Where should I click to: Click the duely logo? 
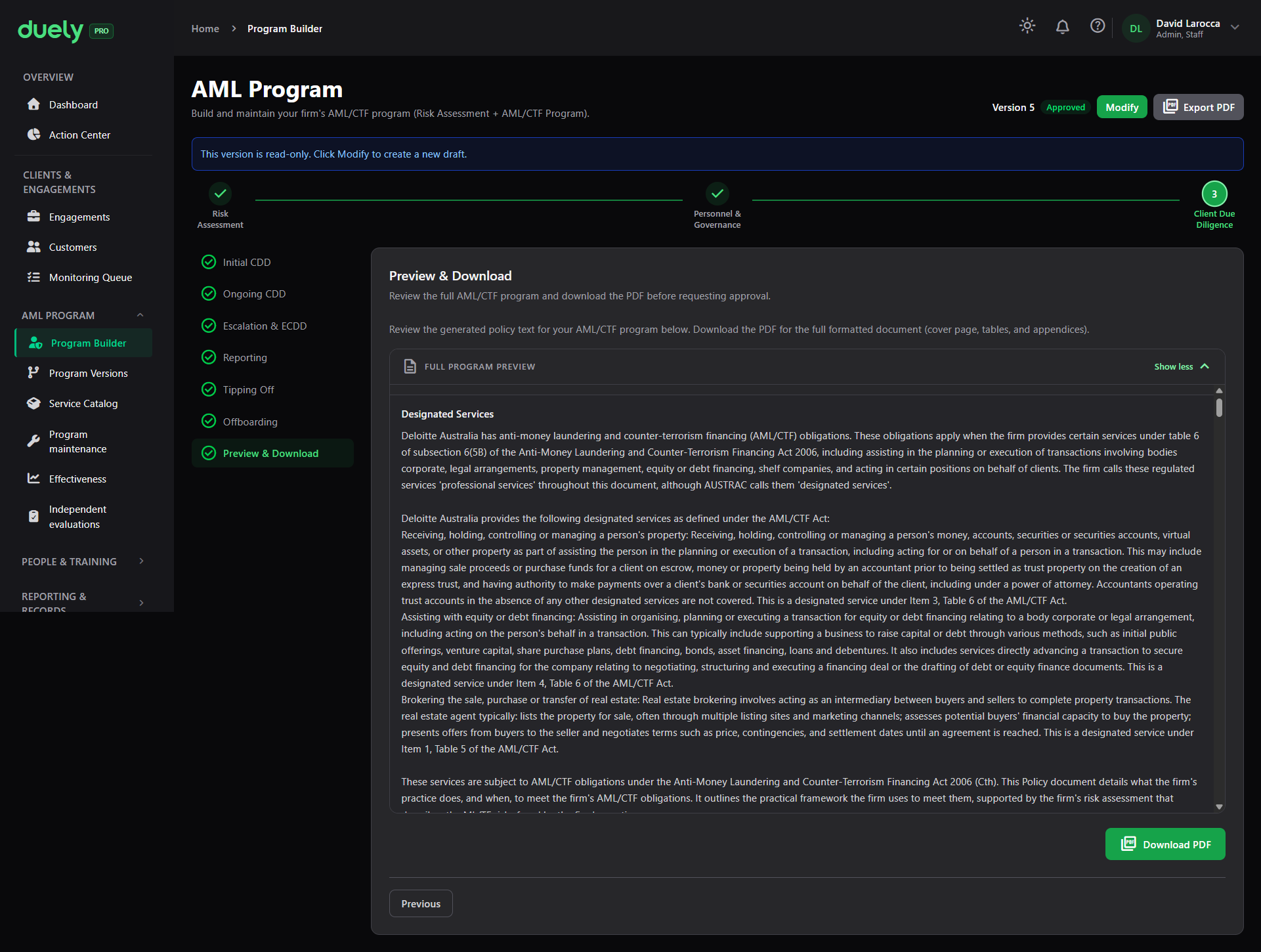pyautogui.click(x=51, y=30)
